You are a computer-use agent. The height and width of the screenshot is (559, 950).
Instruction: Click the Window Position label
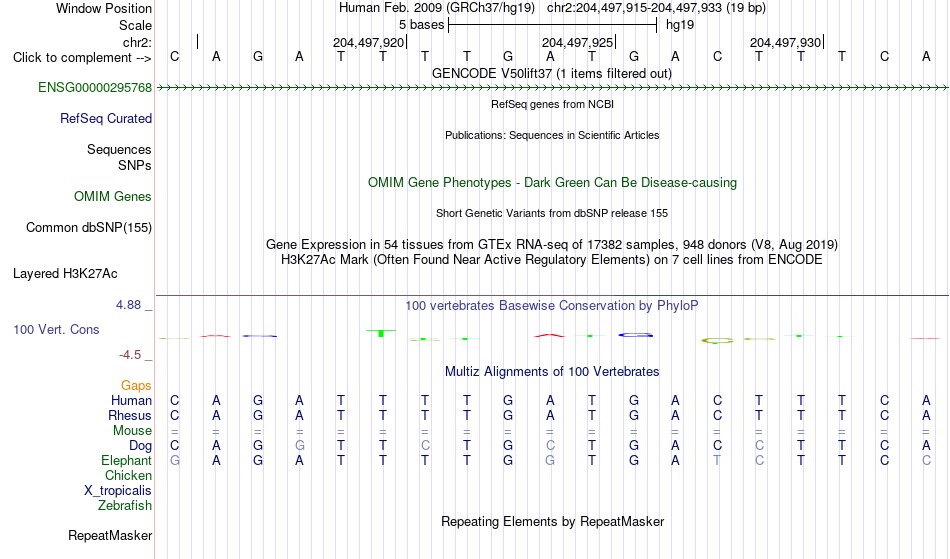(104, 8)
